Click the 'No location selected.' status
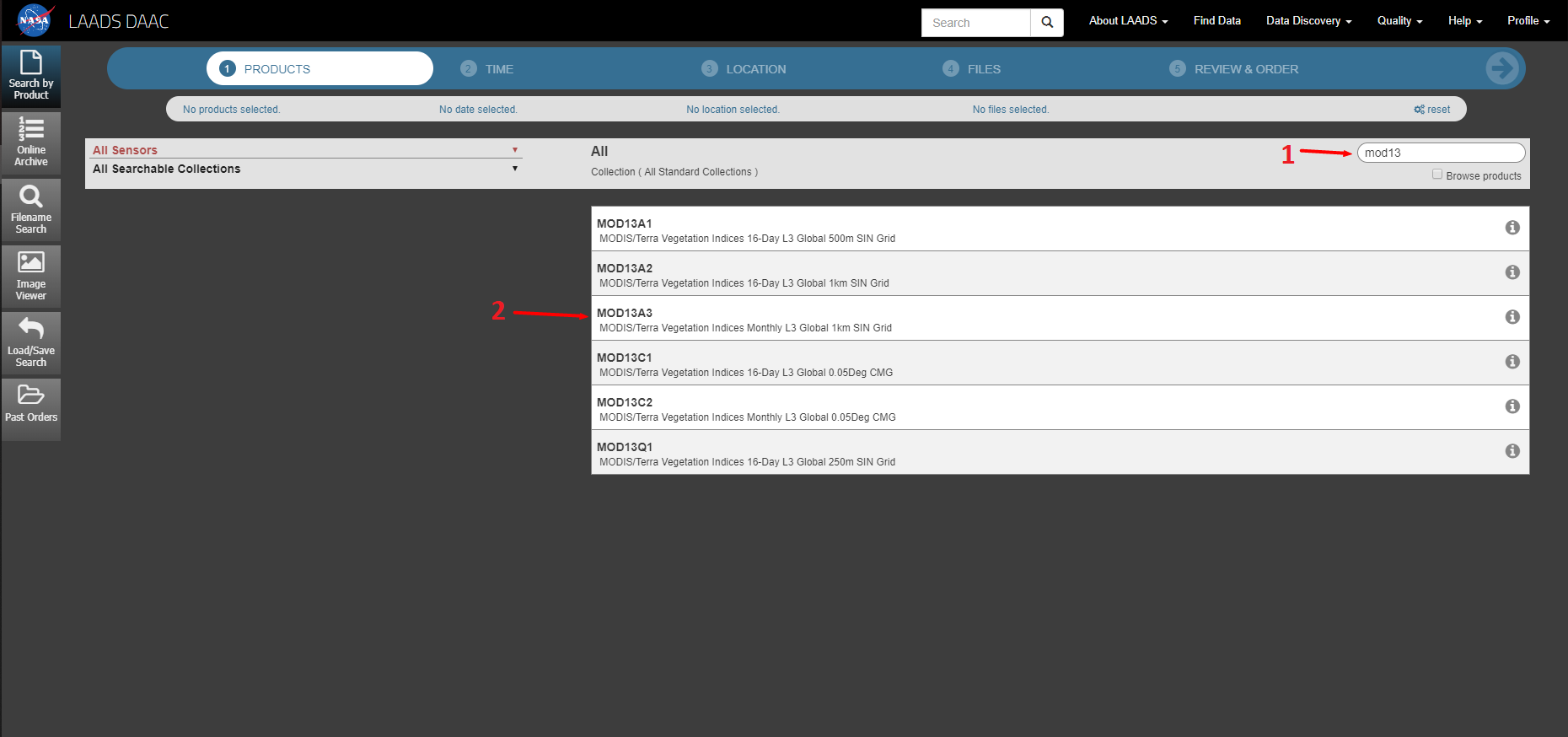The height and width of the screenshot is (737, 1568). click(x=733, y=110)
